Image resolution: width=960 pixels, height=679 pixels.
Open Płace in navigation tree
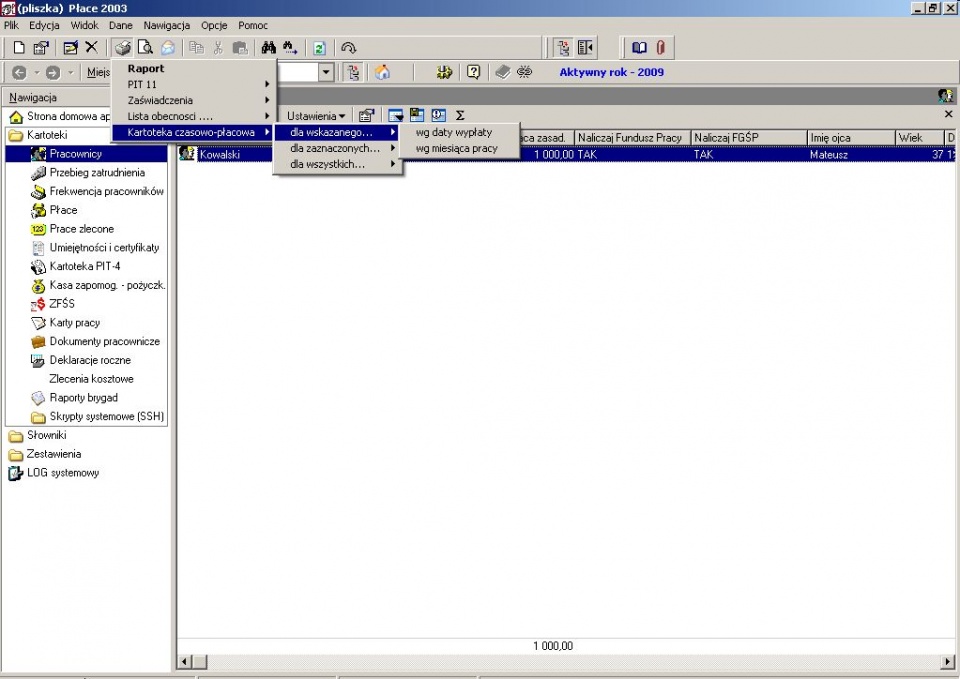[54, 210]
